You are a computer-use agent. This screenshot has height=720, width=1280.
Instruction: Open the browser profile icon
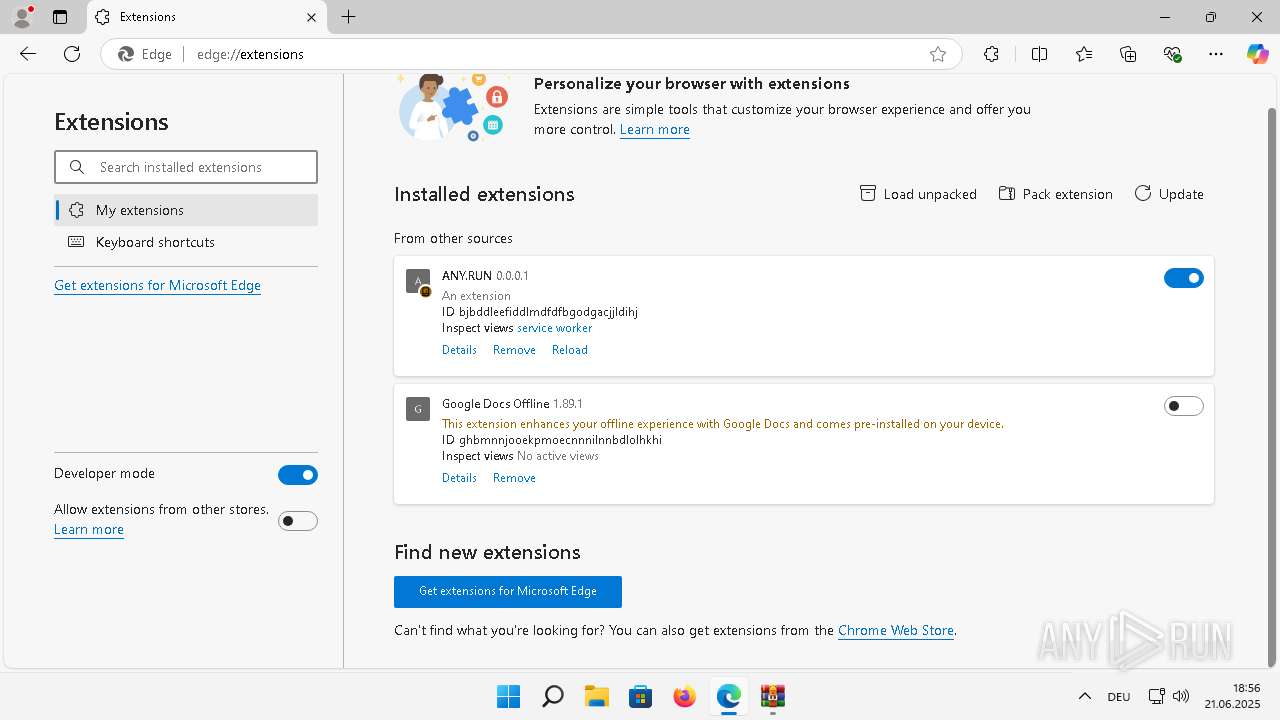tap(22, 17)
